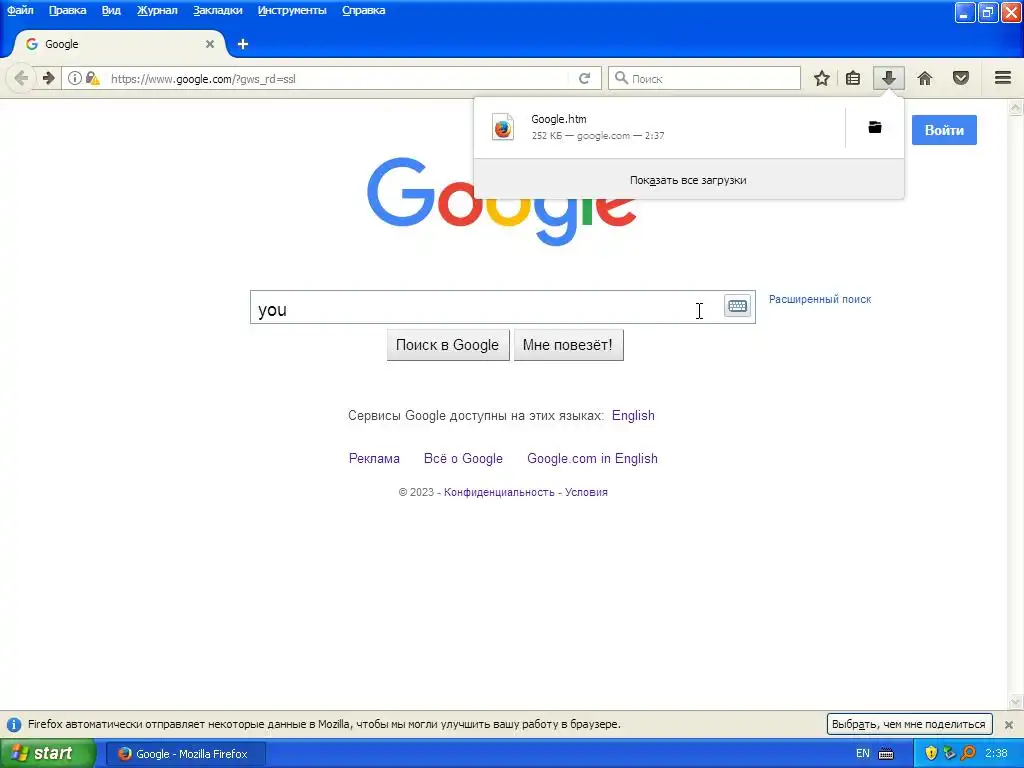Open the Правка menu

tap(67, 10)
